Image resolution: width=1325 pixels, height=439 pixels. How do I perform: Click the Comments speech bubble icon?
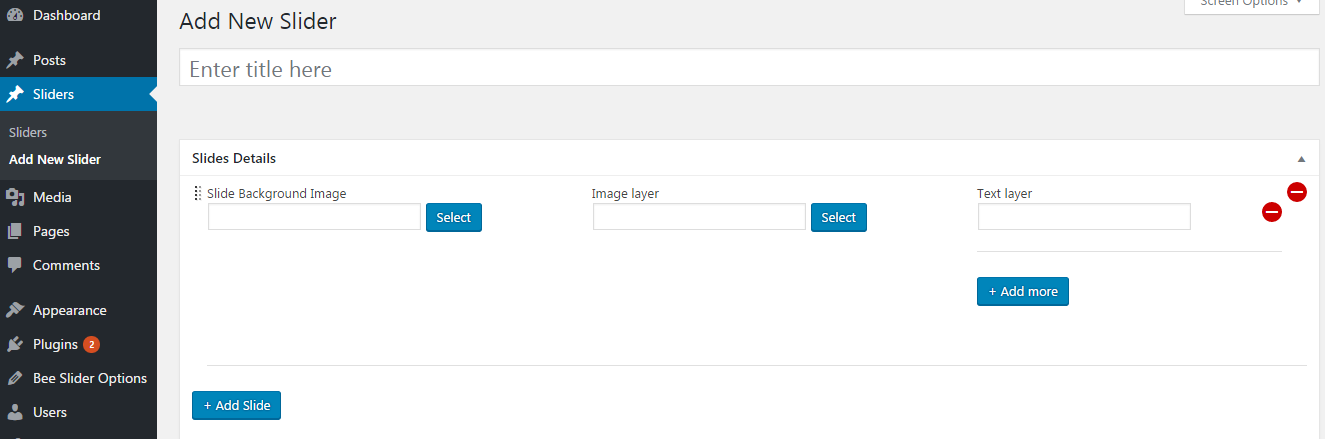(x=15, y=265)
